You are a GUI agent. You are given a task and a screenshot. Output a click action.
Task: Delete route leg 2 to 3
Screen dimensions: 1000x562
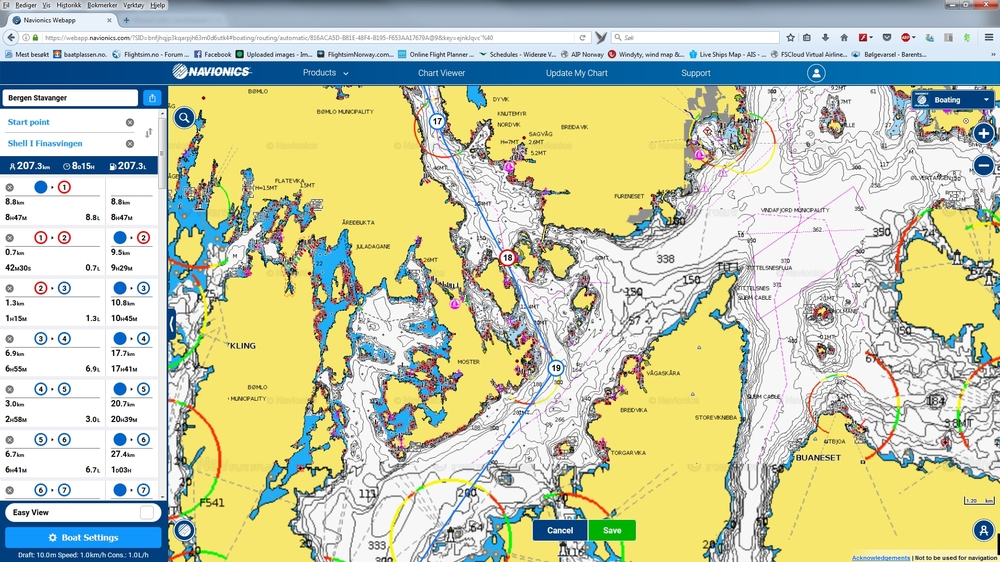[x=10, y=288]
